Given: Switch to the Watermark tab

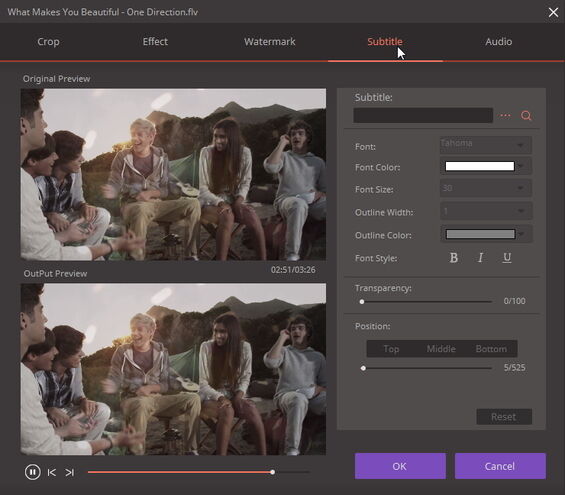Looking at the screenshot, I should tap(270, 42).
